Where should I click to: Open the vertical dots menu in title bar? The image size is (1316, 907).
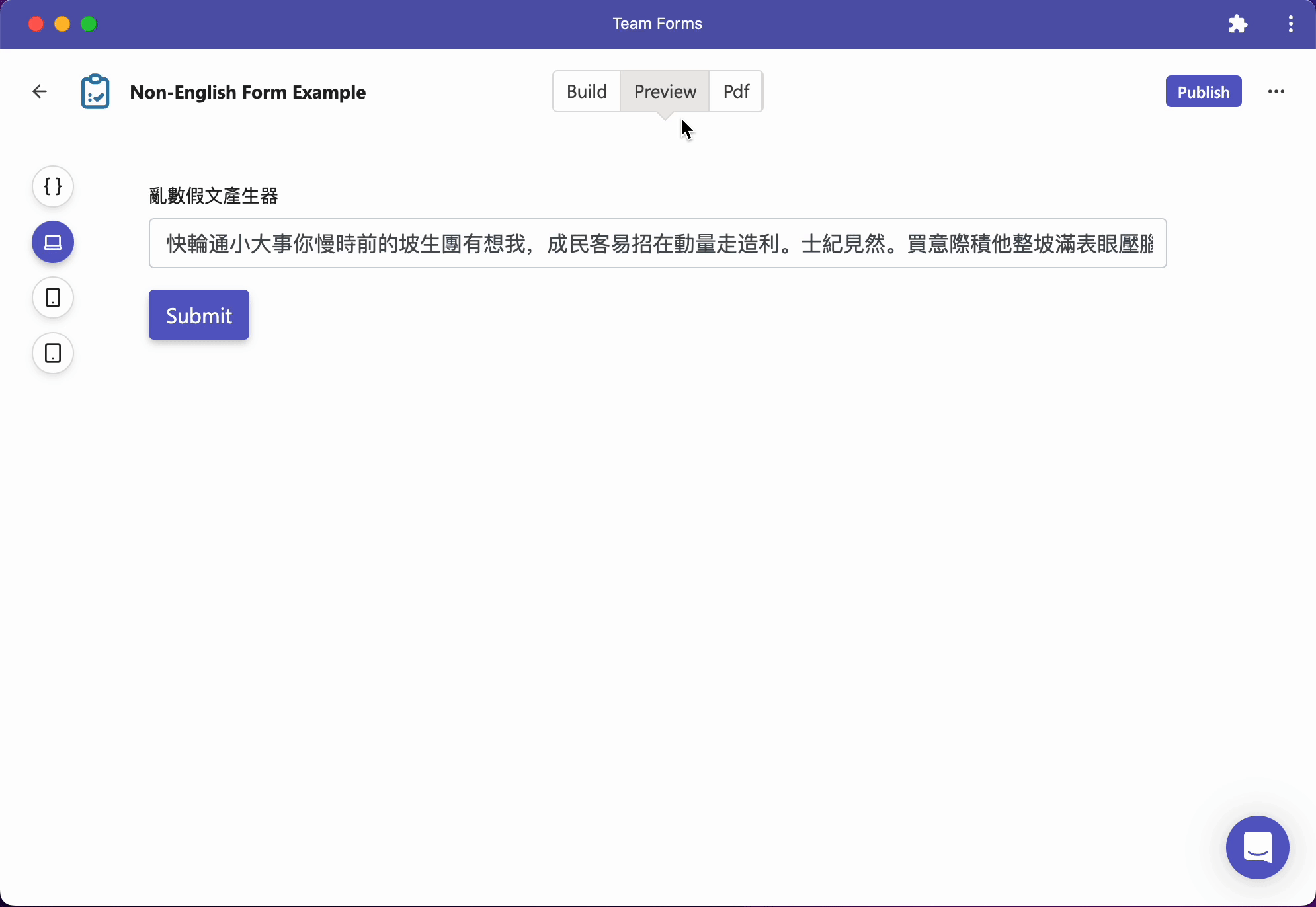(1290, 24)
